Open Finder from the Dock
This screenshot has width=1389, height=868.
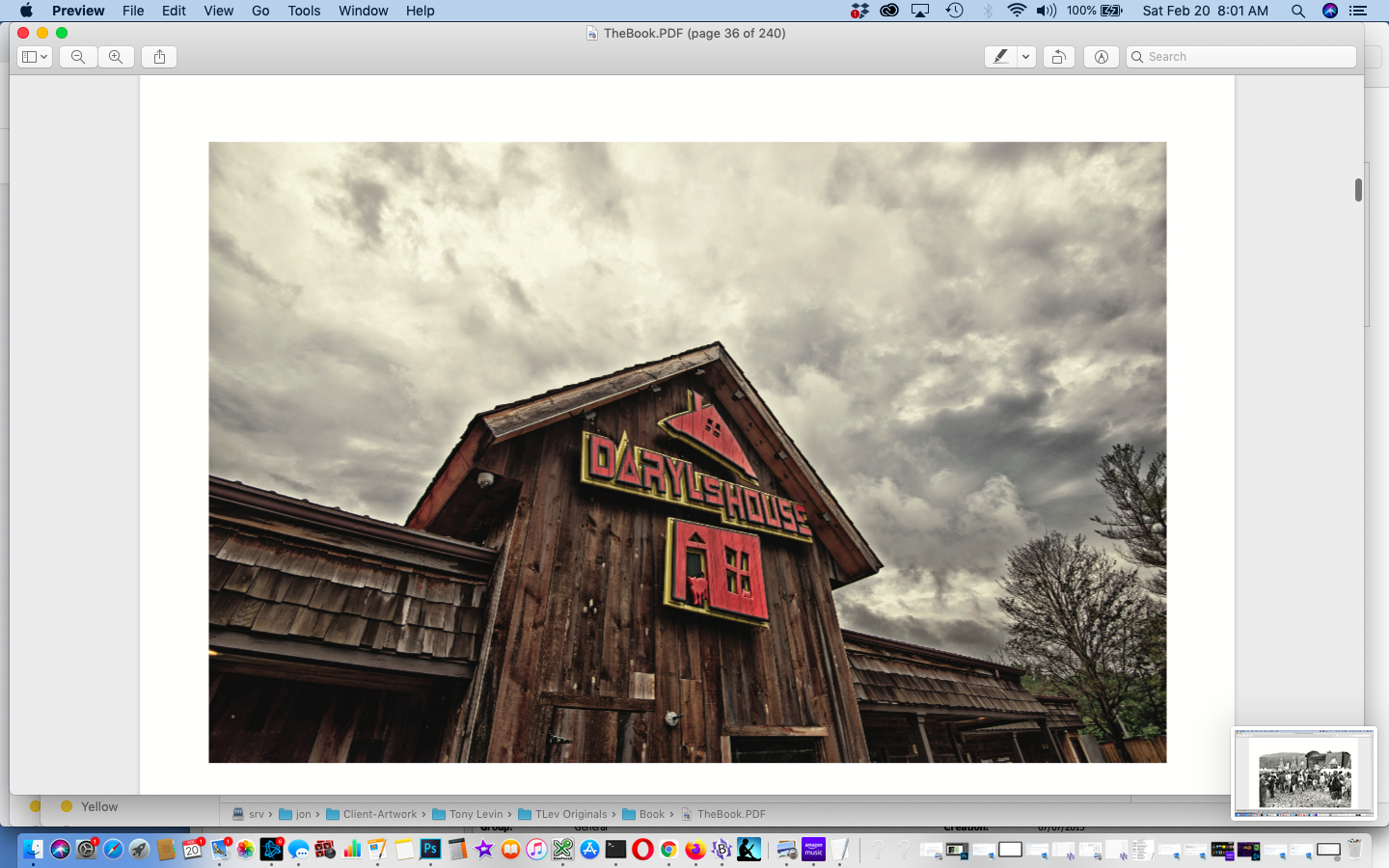[x=33, y=849]
